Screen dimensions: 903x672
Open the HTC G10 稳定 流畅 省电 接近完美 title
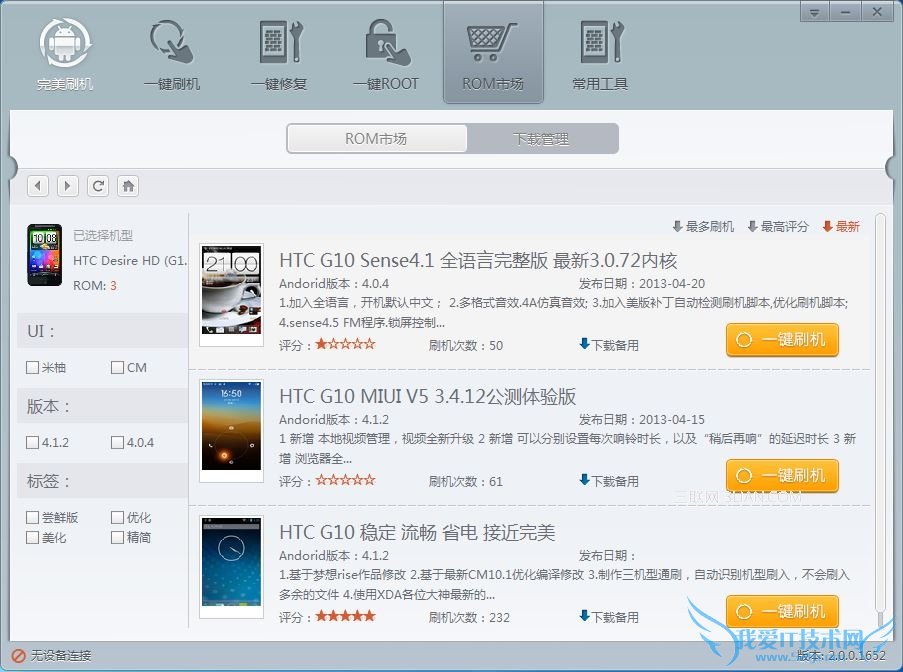[x=417, y=532]
